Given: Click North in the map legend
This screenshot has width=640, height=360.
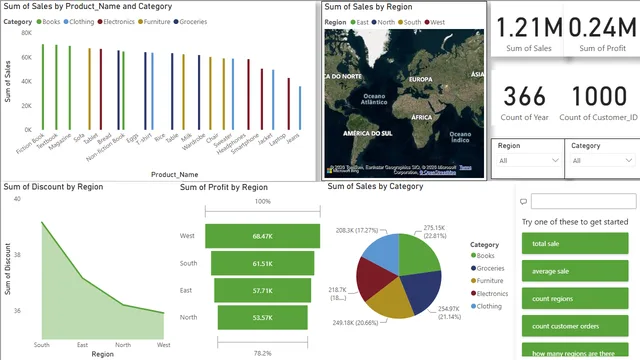Looking at the screenshot, I should 383,22.
